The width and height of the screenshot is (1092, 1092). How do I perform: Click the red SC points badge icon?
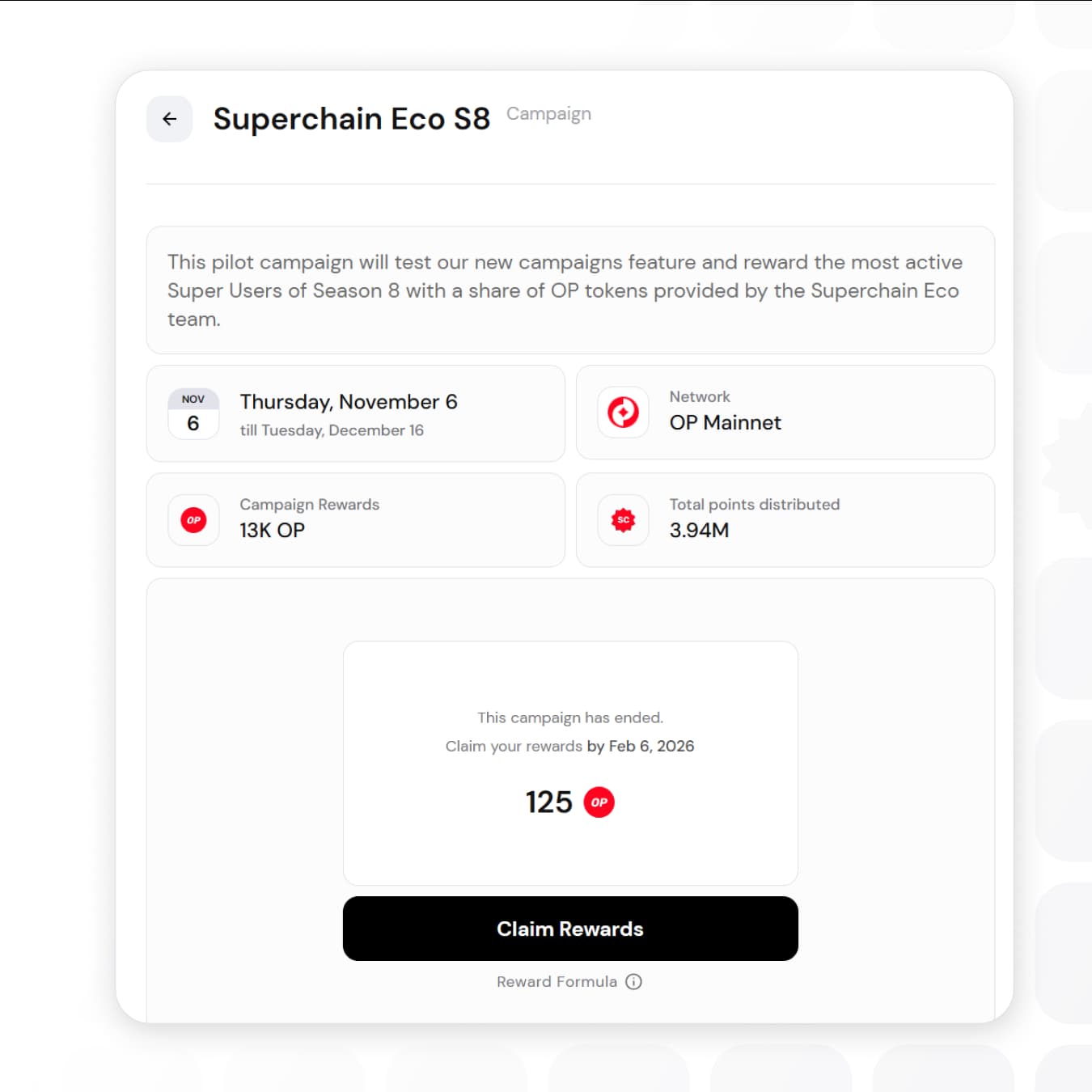pos(623,520)
